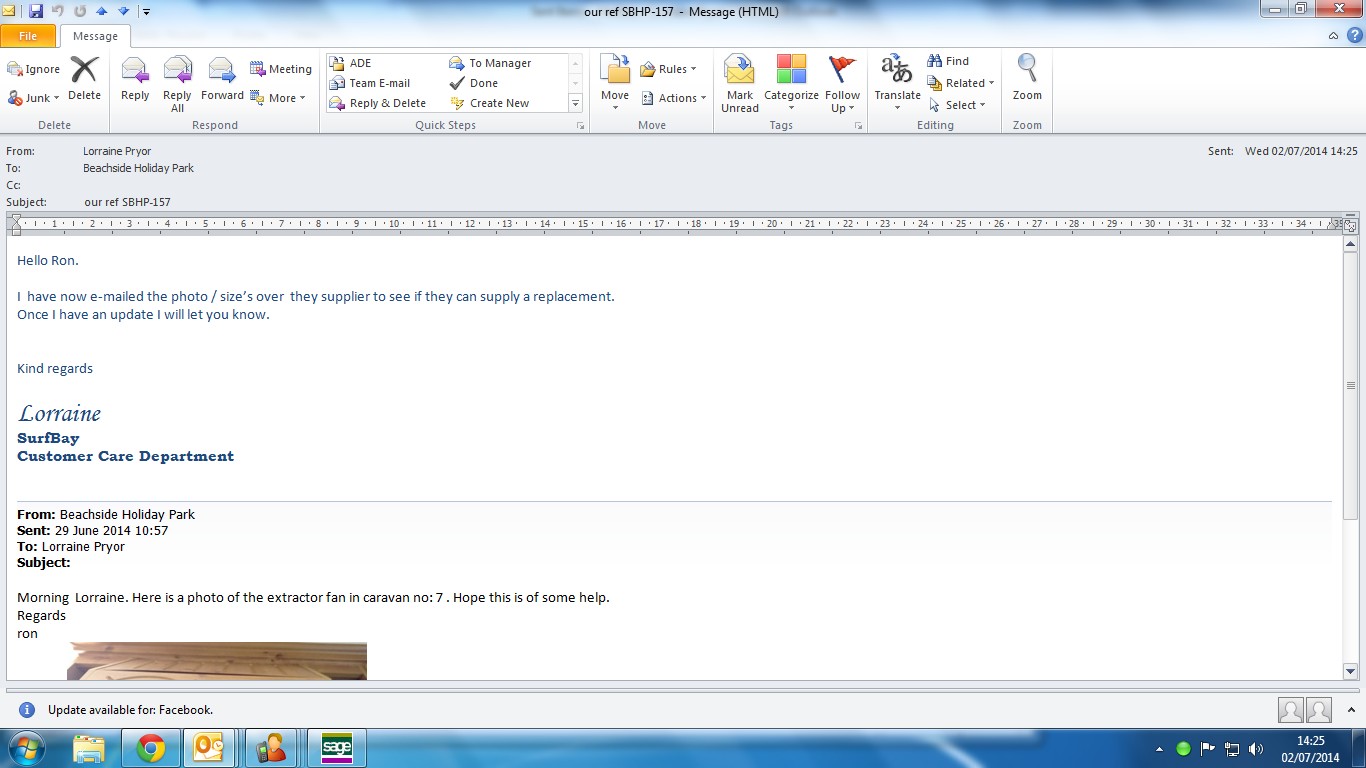Open the Move to folder dropdown
Image resolution: width=1366 pixels, height=768 pixels.
[x=615, y=84]
